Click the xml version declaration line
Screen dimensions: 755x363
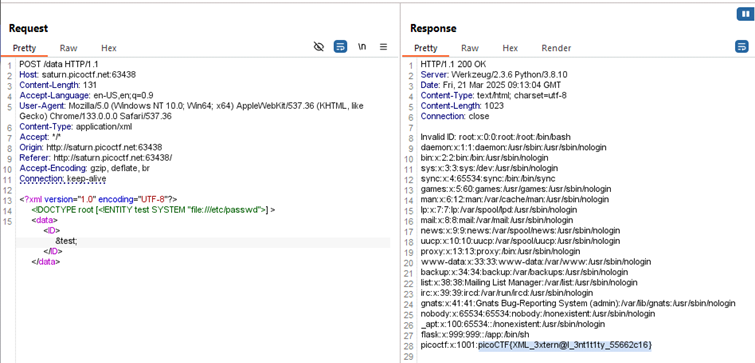pyautogui.click(x=98, y=199)
